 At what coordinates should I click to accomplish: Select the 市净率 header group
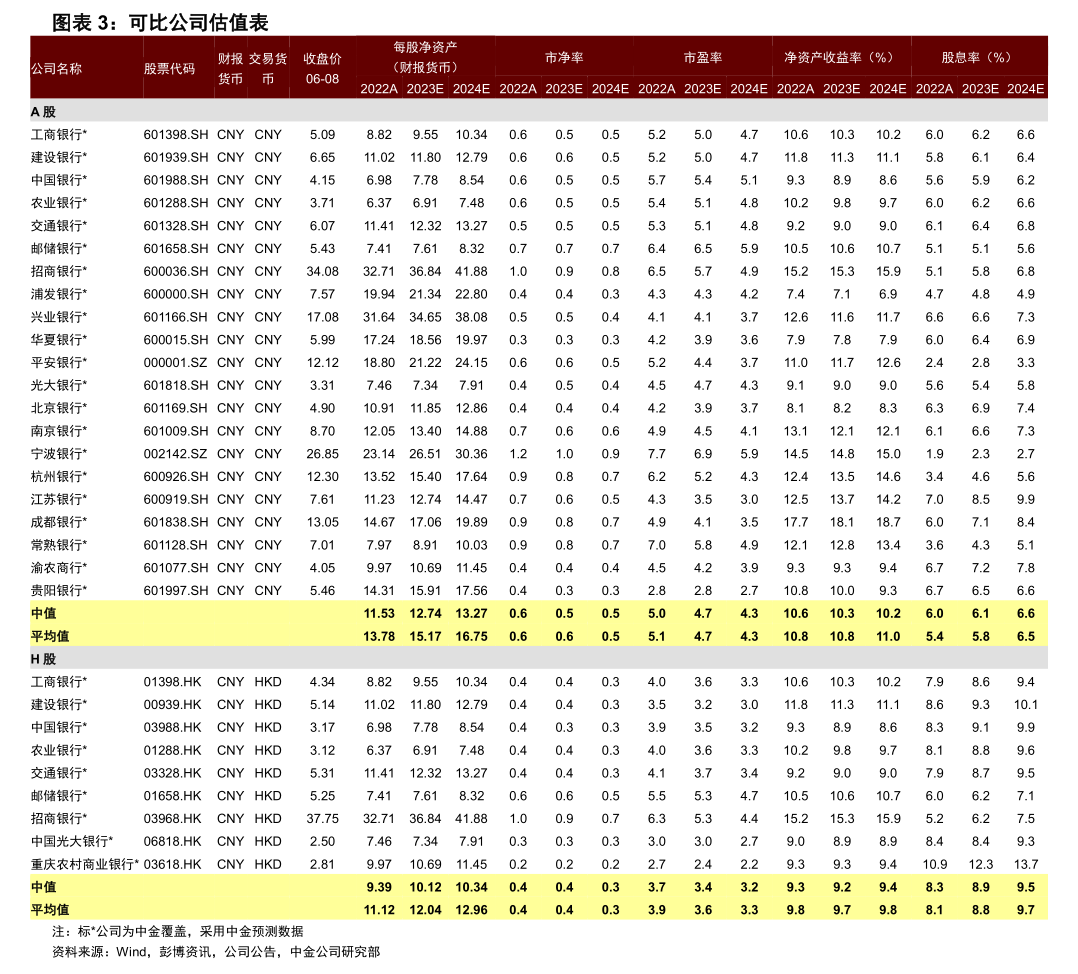pyautogui.click(x=564, y=58)
